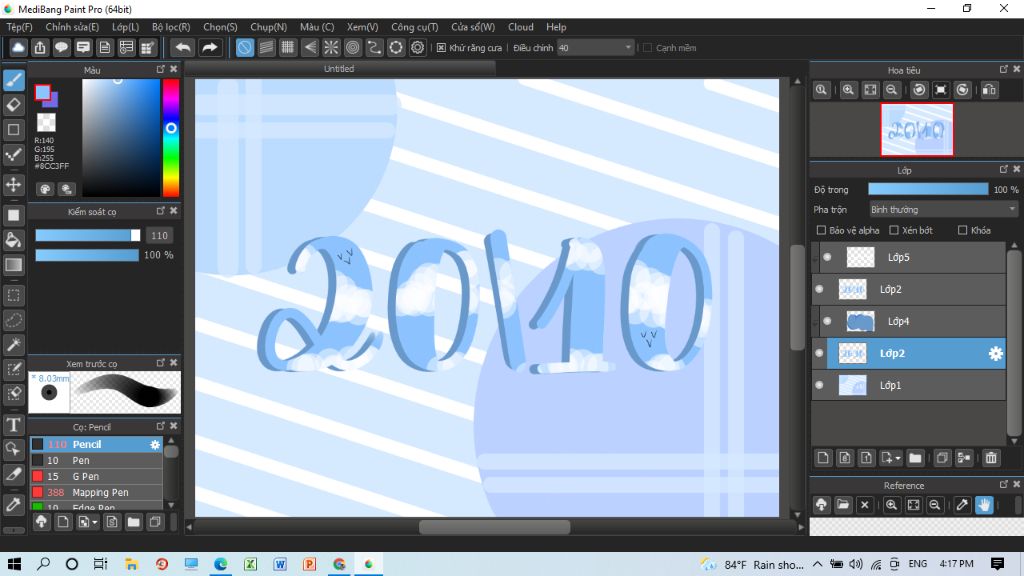Select the rectangular Select tool
This screenshot has height=576, width=1024.
tap(14, 295)
